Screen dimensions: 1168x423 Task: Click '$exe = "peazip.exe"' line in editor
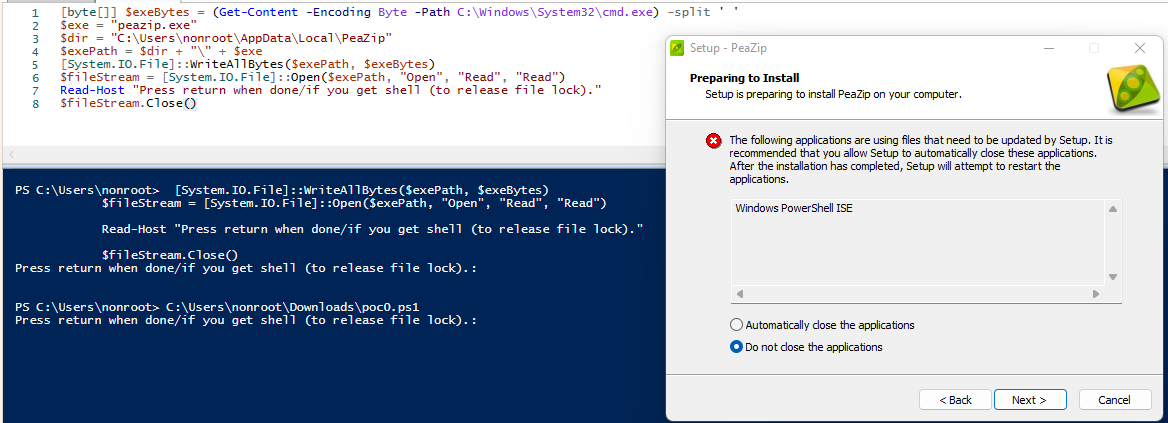tap(128, 26)
